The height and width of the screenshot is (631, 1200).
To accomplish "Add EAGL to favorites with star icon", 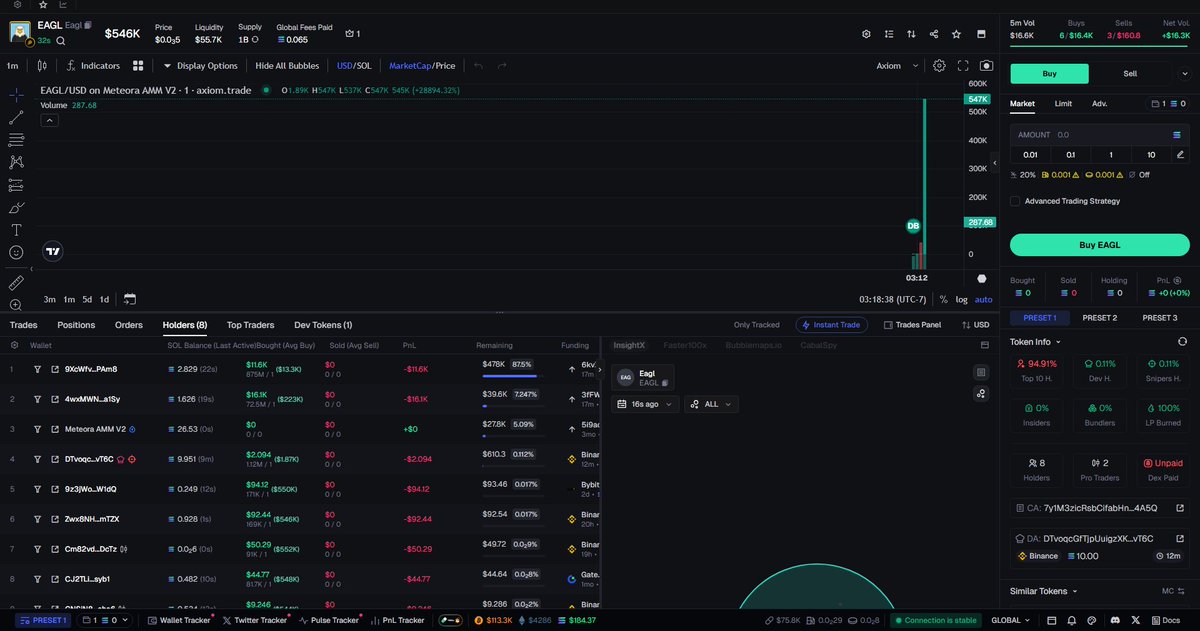I will tap(956, 34).
